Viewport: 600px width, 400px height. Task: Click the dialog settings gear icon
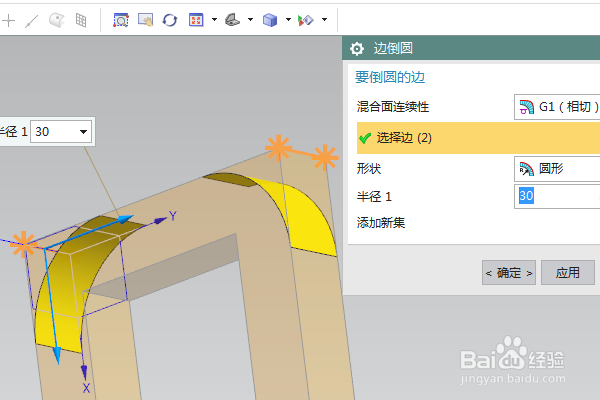(357, 49)
